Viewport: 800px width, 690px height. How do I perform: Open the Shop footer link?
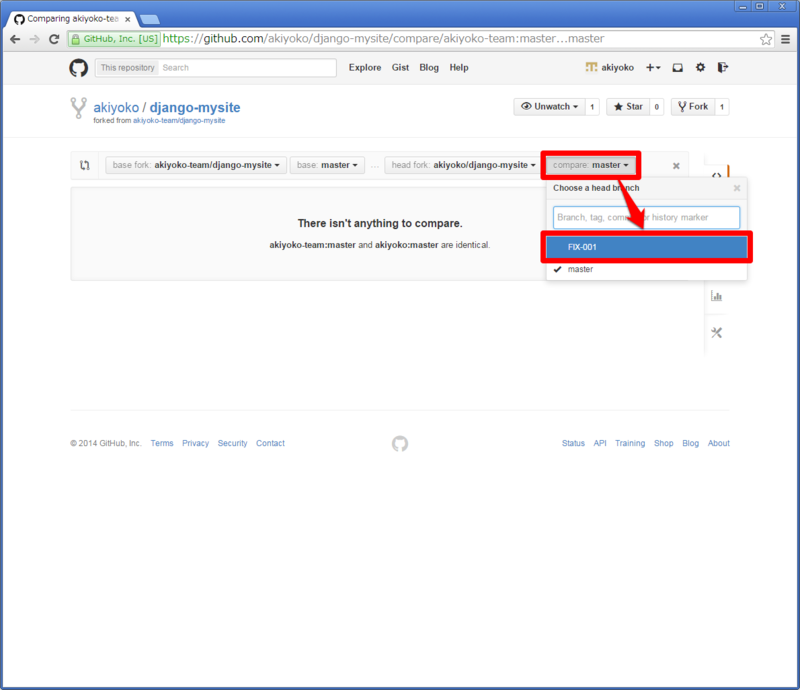tap(664, 443)
